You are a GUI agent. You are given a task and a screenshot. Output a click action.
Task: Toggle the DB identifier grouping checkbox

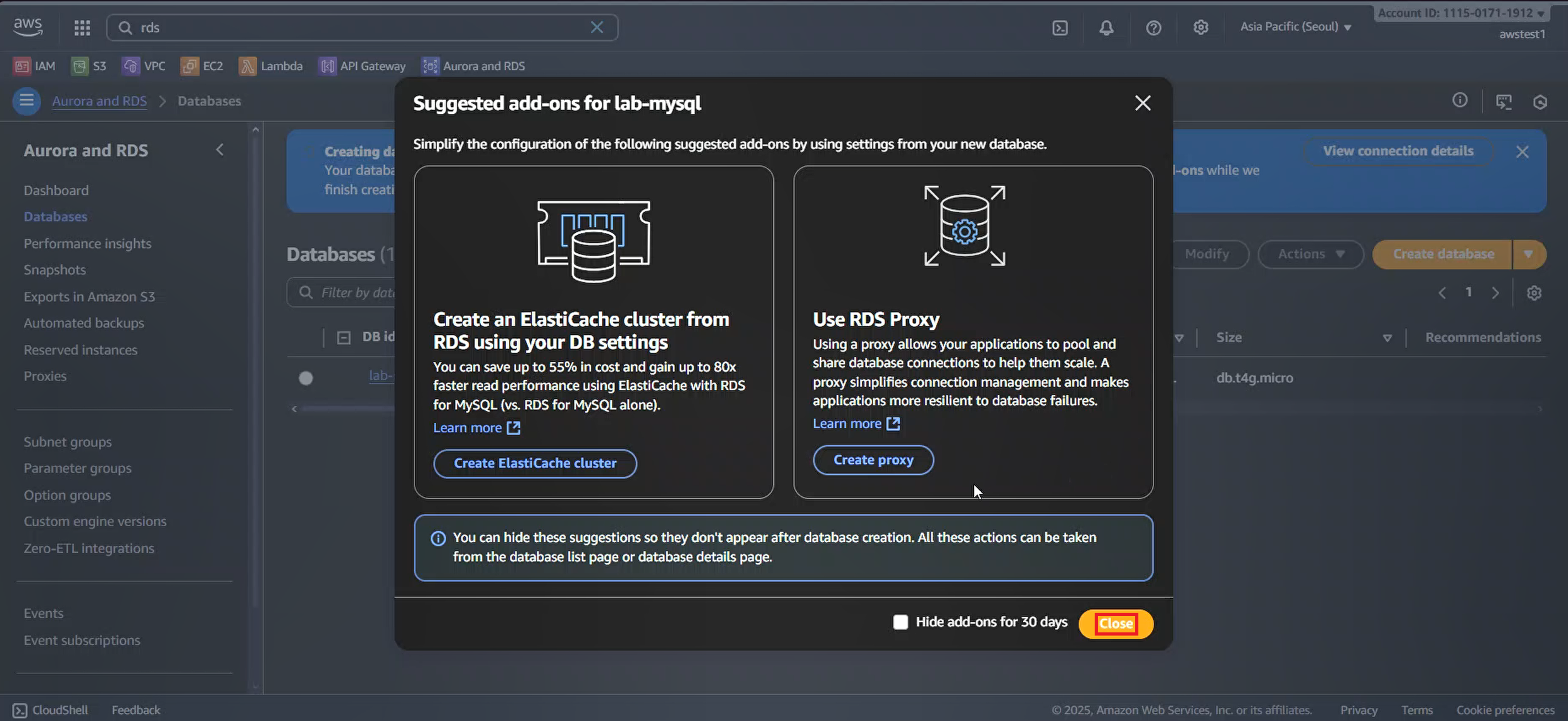point(344,337)
